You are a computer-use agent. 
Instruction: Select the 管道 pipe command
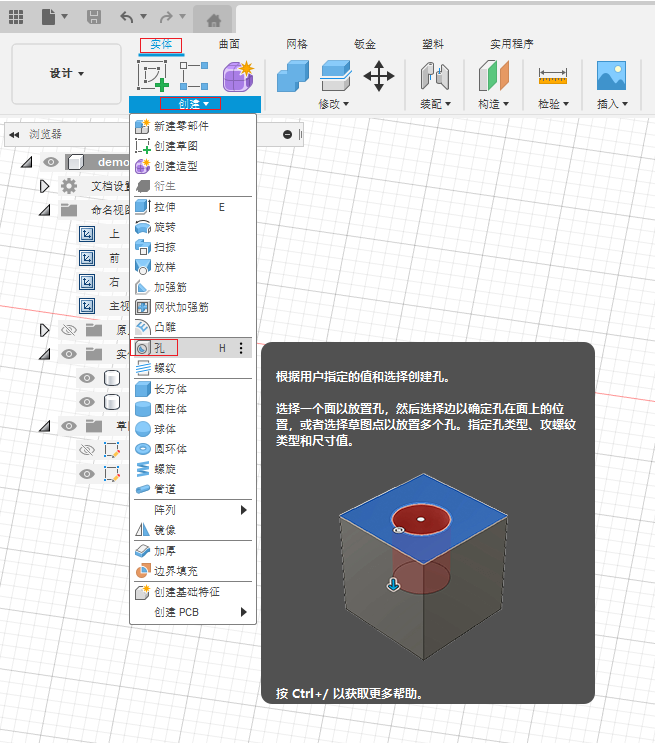[193, 489]
